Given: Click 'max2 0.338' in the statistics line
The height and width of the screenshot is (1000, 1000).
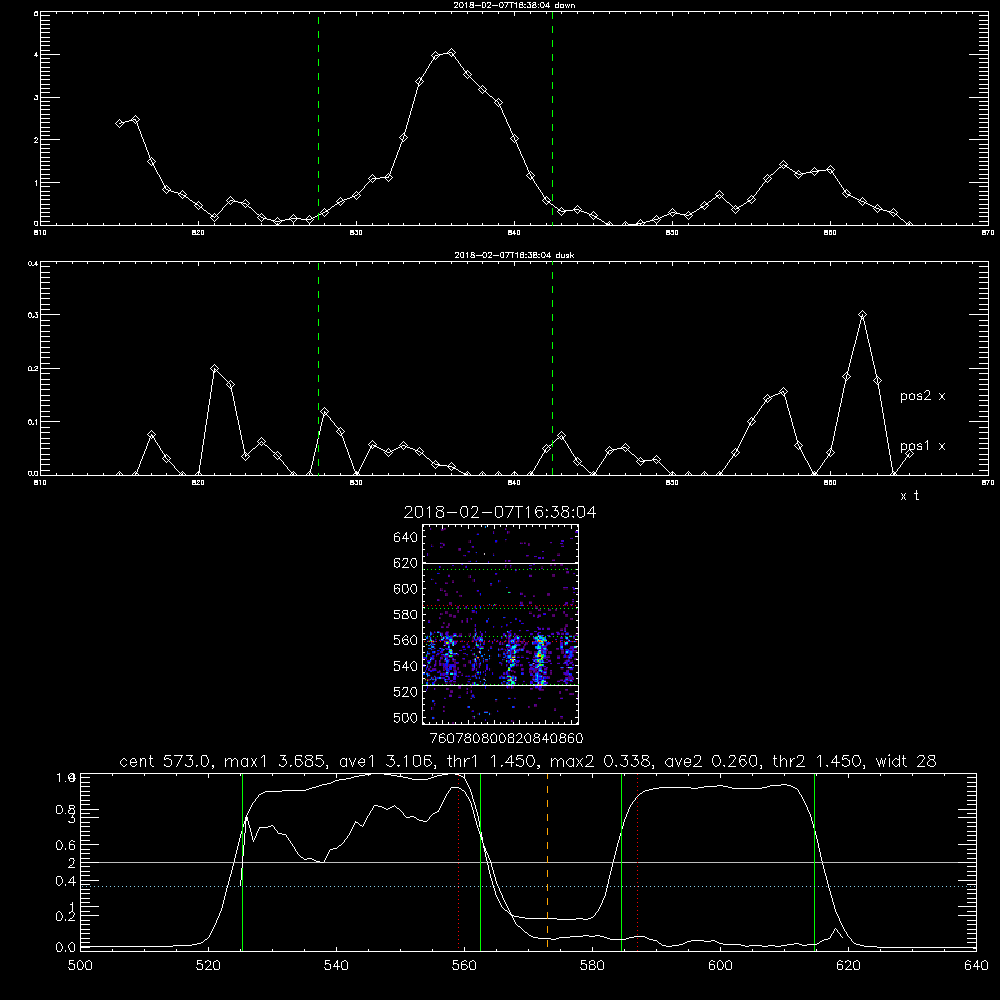Looking at the screenshot, I should [601, 761].
